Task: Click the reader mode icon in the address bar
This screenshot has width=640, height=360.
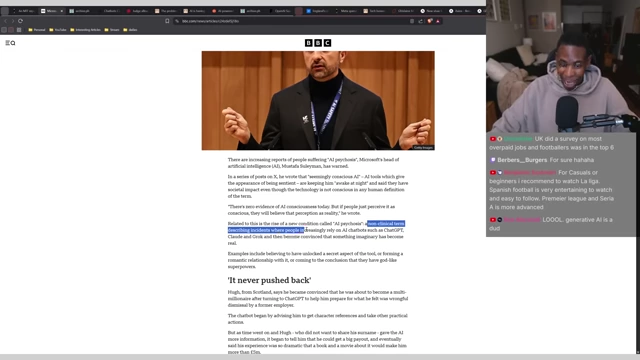Action: coord(412,21)
